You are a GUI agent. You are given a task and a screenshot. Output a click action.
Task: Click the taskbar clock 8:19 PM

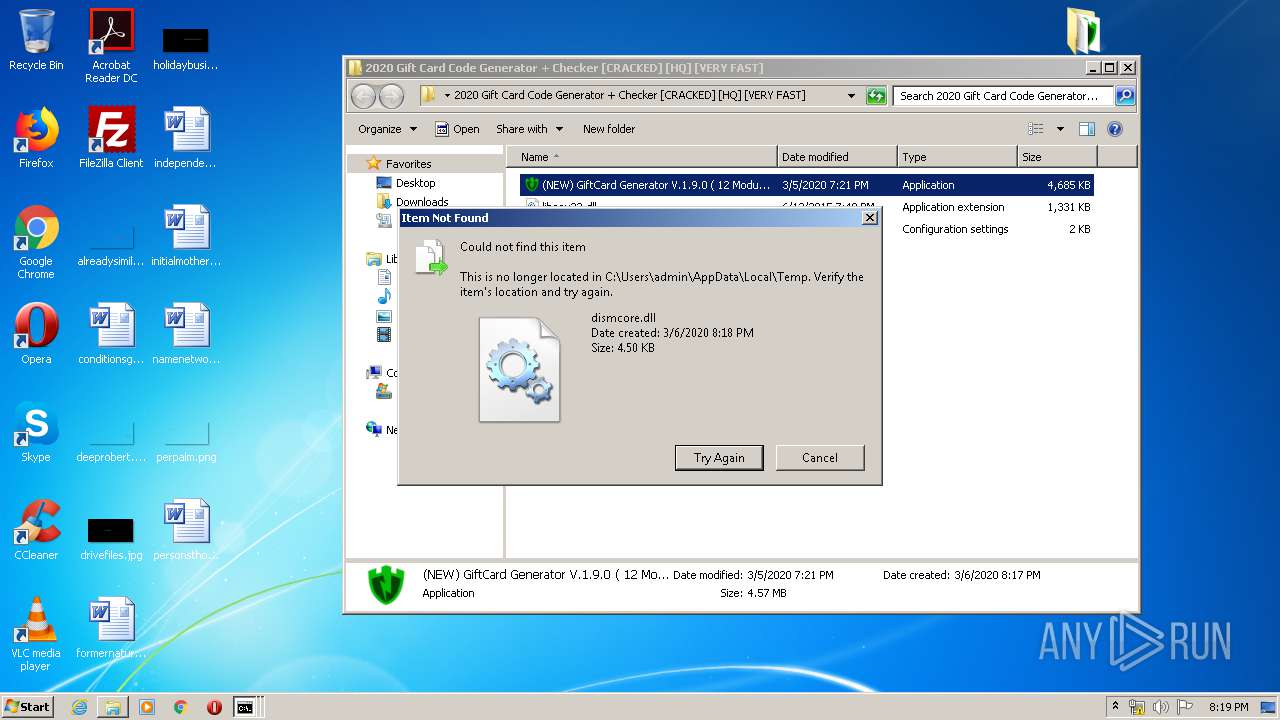click(x=1228, y=707)
